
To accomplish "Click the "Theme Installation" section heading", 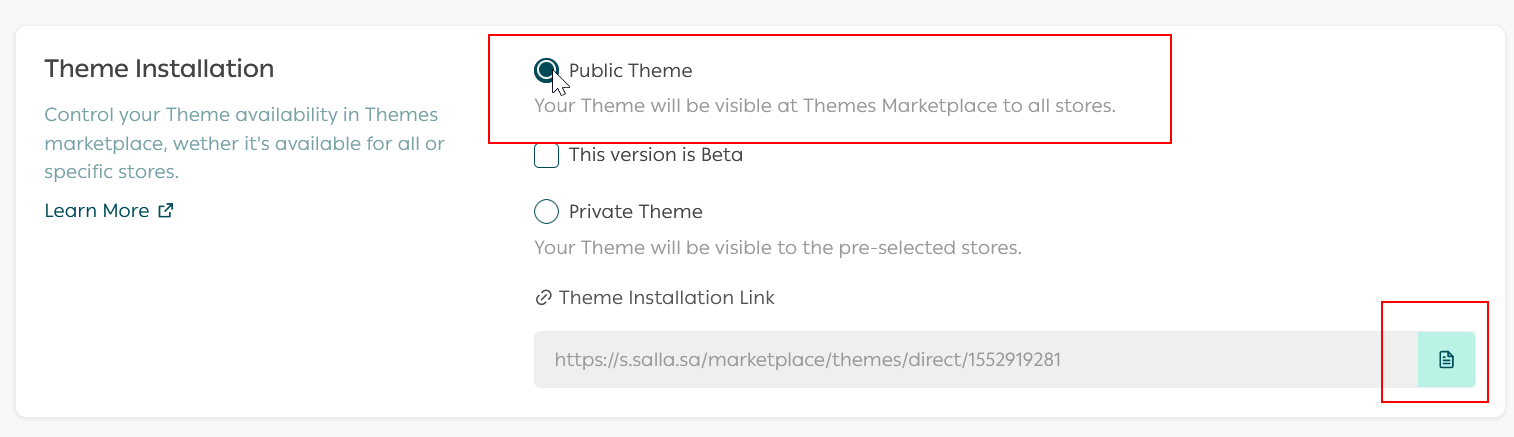I will coord(159,69).
